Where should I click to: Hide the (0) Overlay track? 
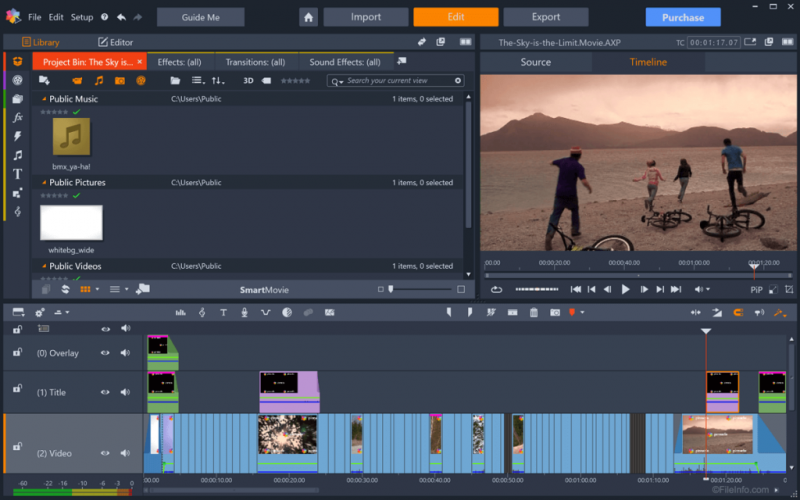coord(105,353)
